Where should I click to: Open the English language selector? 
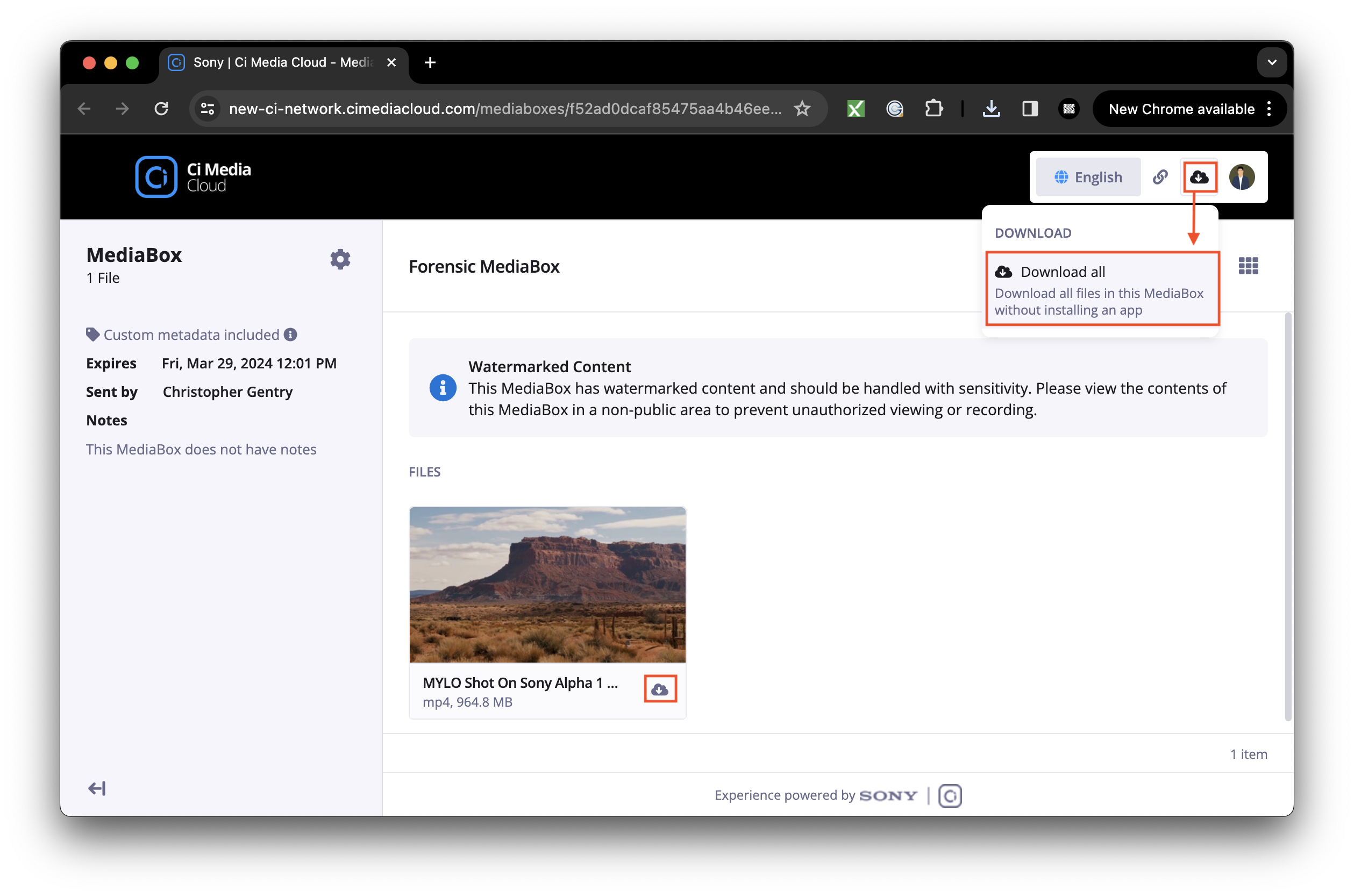tap(1088, 177)
